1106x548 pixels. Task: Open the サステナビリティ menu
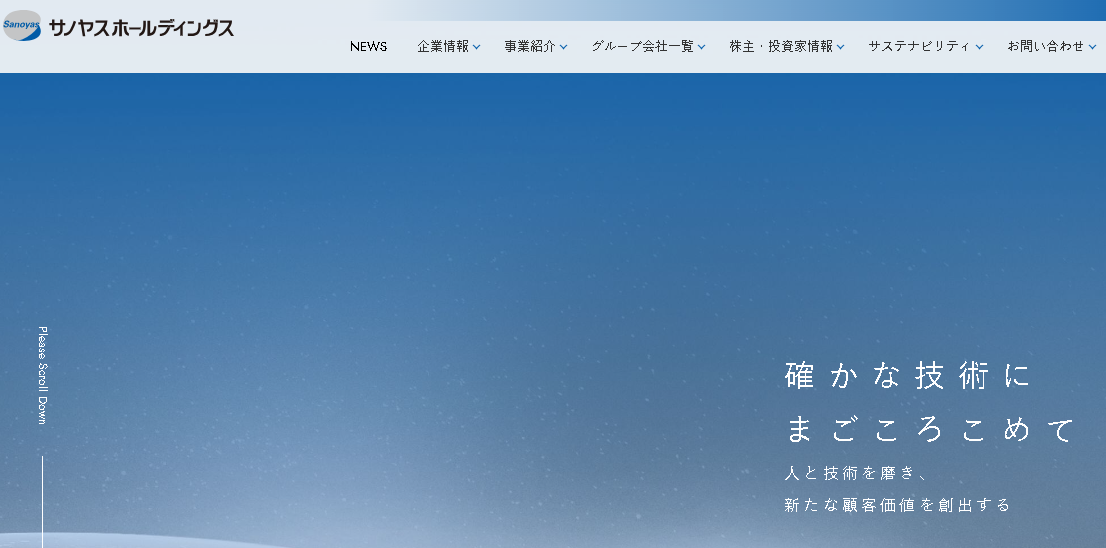(x=919, y=47)
